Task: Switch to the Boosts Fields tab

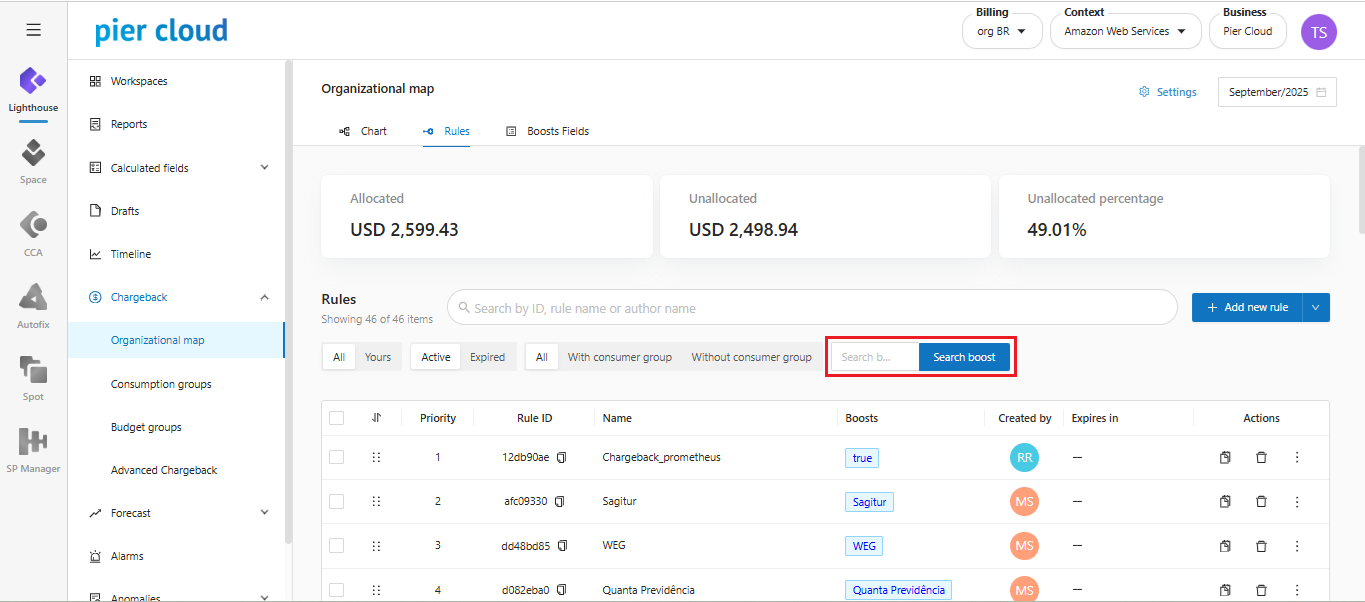Action: click(547, 131)
